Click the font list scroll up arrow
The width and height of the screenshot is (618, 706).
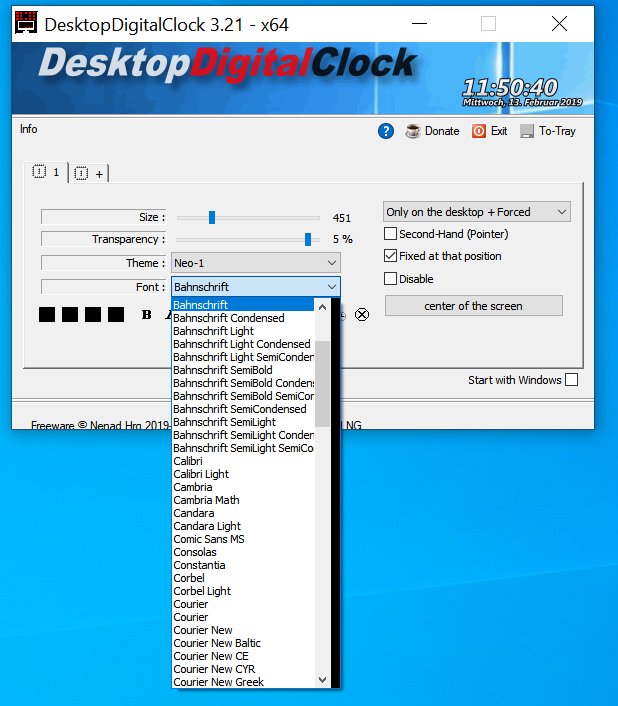(x=322, y=308)
